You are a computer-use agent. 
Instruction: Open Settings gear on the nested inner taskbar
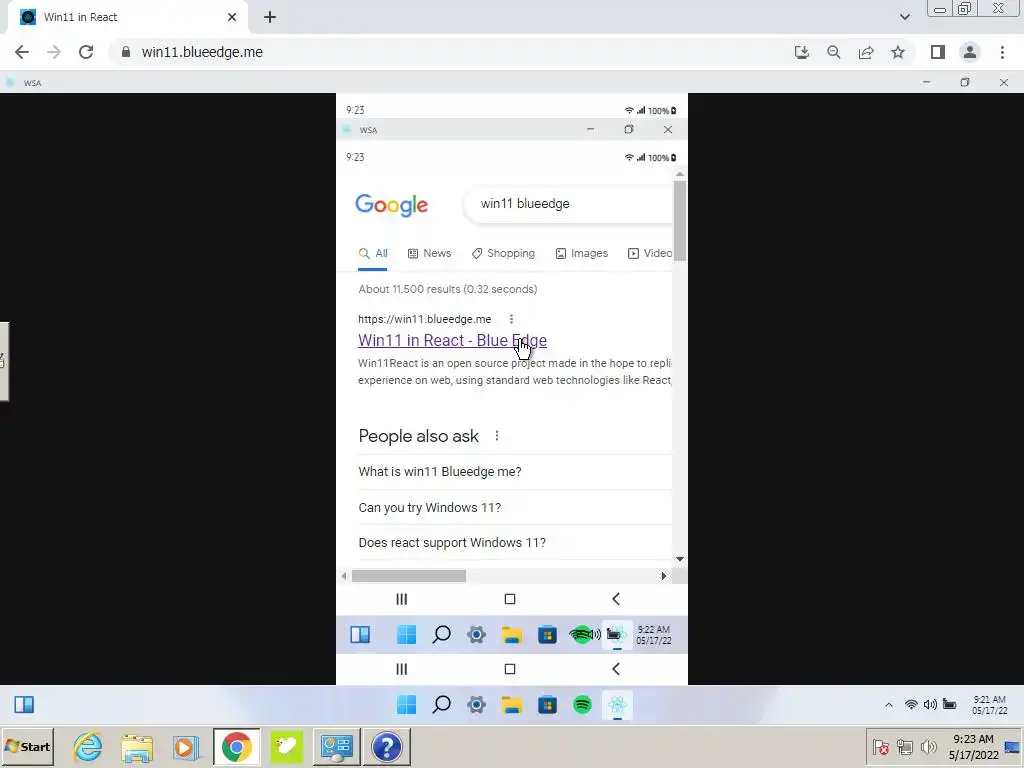click(x=477, y=634)
